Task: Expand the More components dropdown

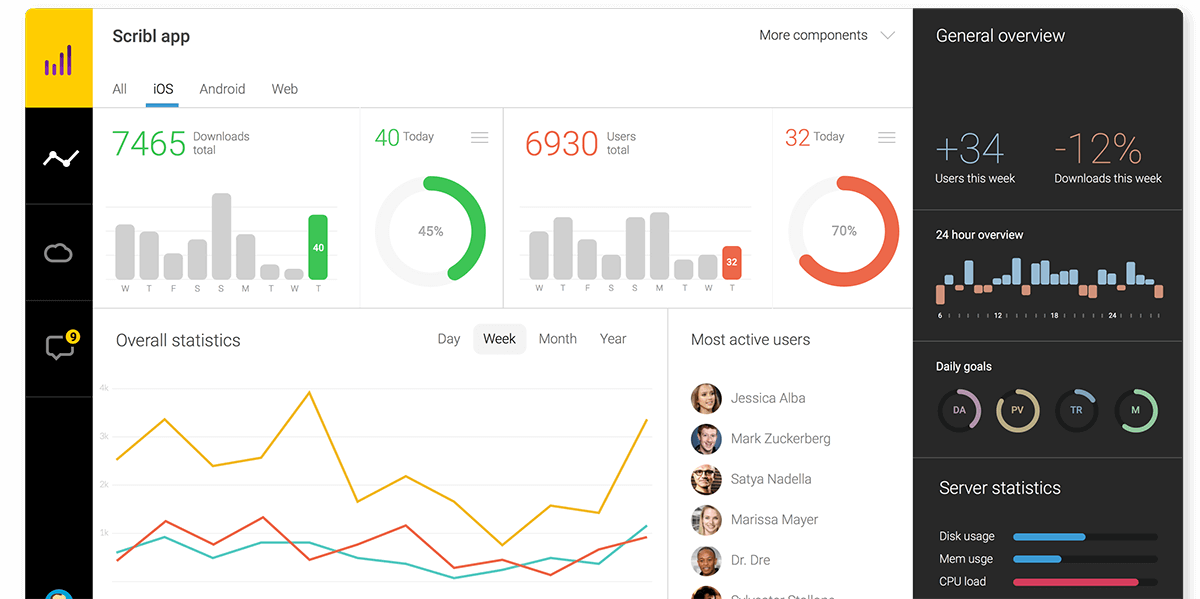Action: (826, 35)
